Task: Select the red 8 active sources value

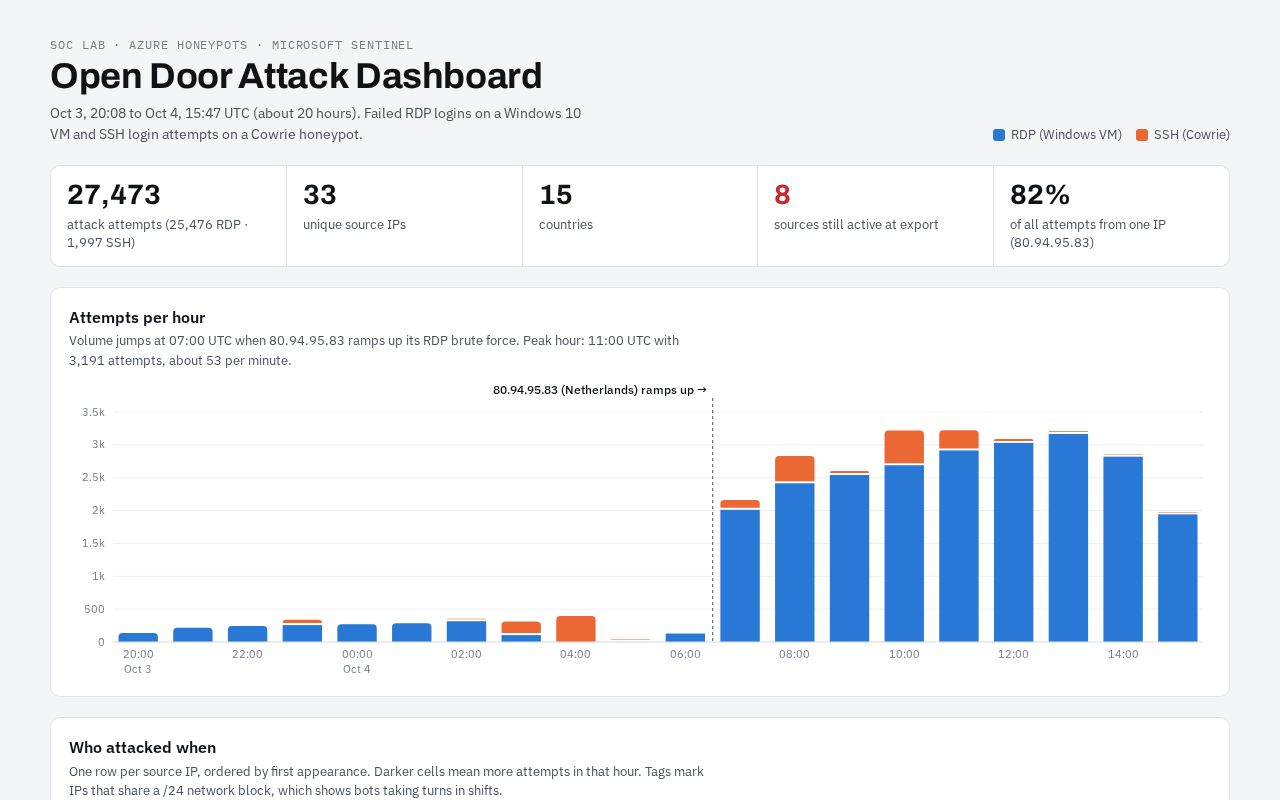Action: tap(782, 194)
